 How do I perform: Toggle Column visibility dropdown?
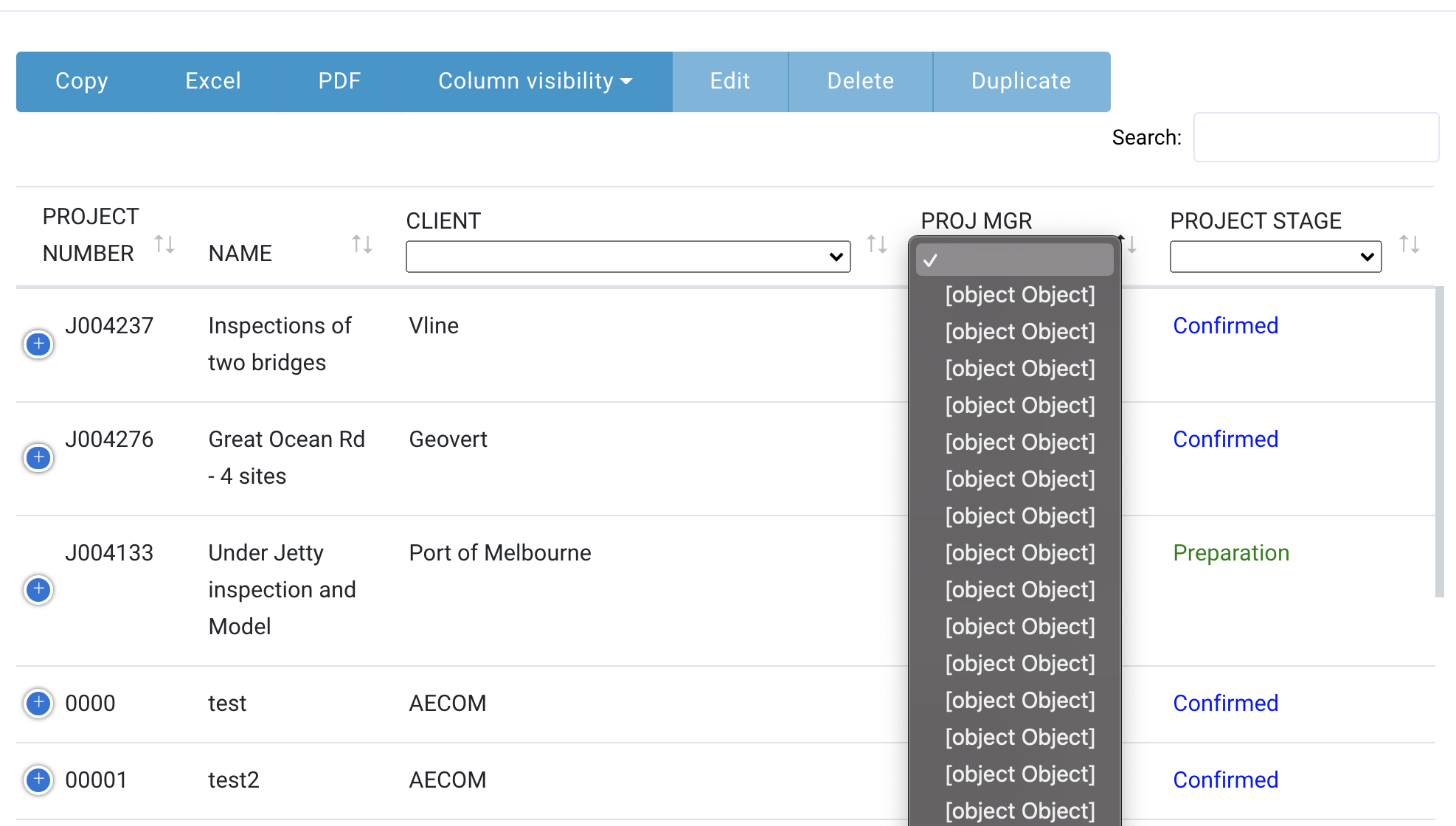[537, 81]
